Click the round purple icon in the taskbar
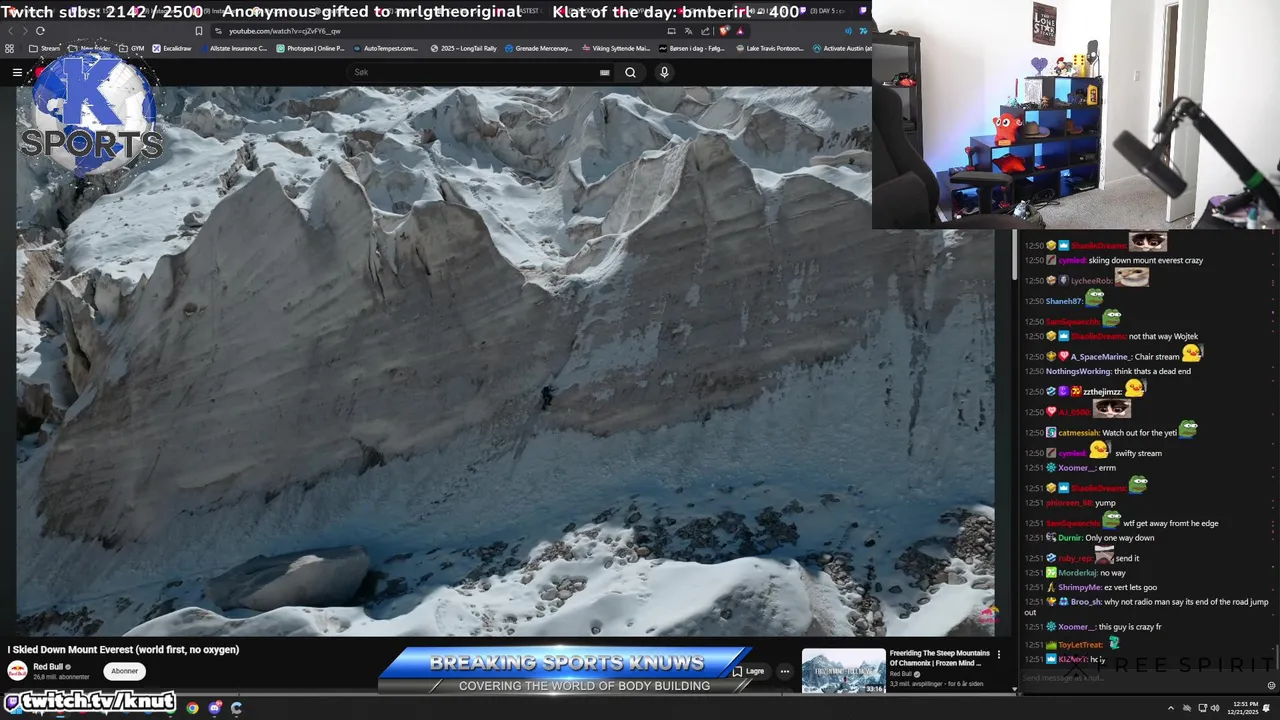Image resolution: width=1280 pixels, height=720 pixels. [x=215, y=708]
